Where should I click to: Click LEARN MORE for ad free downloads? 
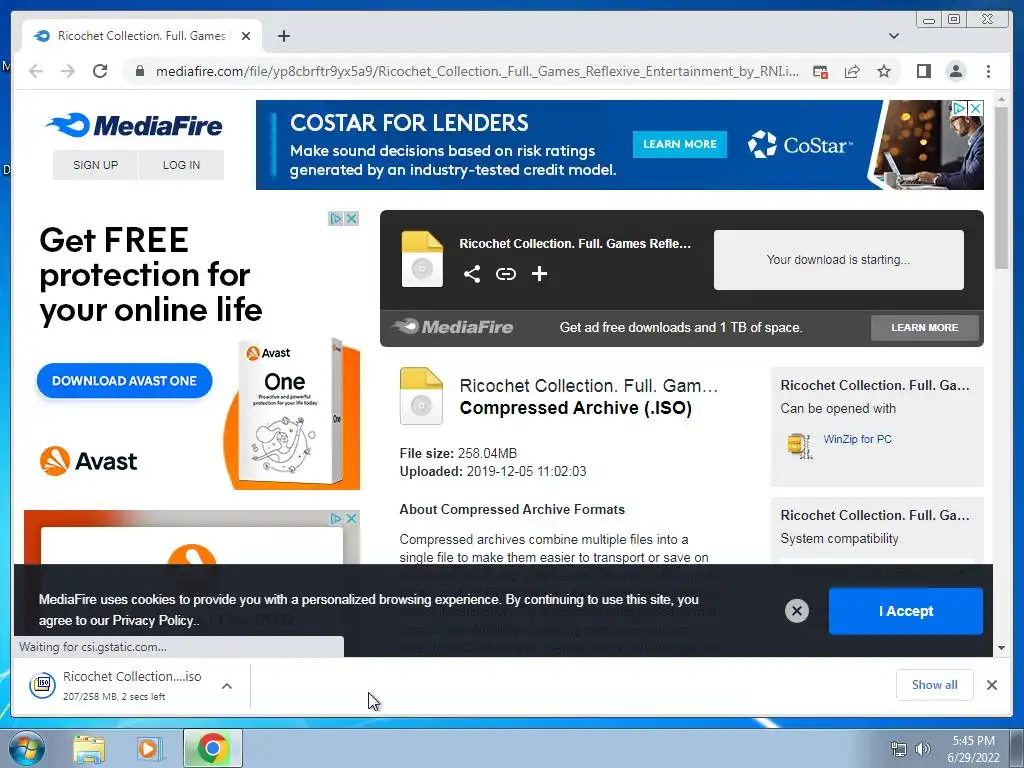click(x=925, y=328)
